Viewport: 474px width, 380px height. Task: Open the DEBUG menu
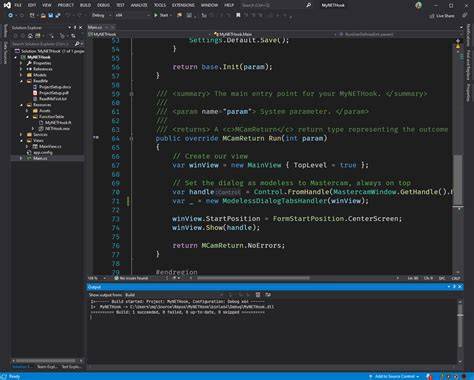(x=103, y=5)
